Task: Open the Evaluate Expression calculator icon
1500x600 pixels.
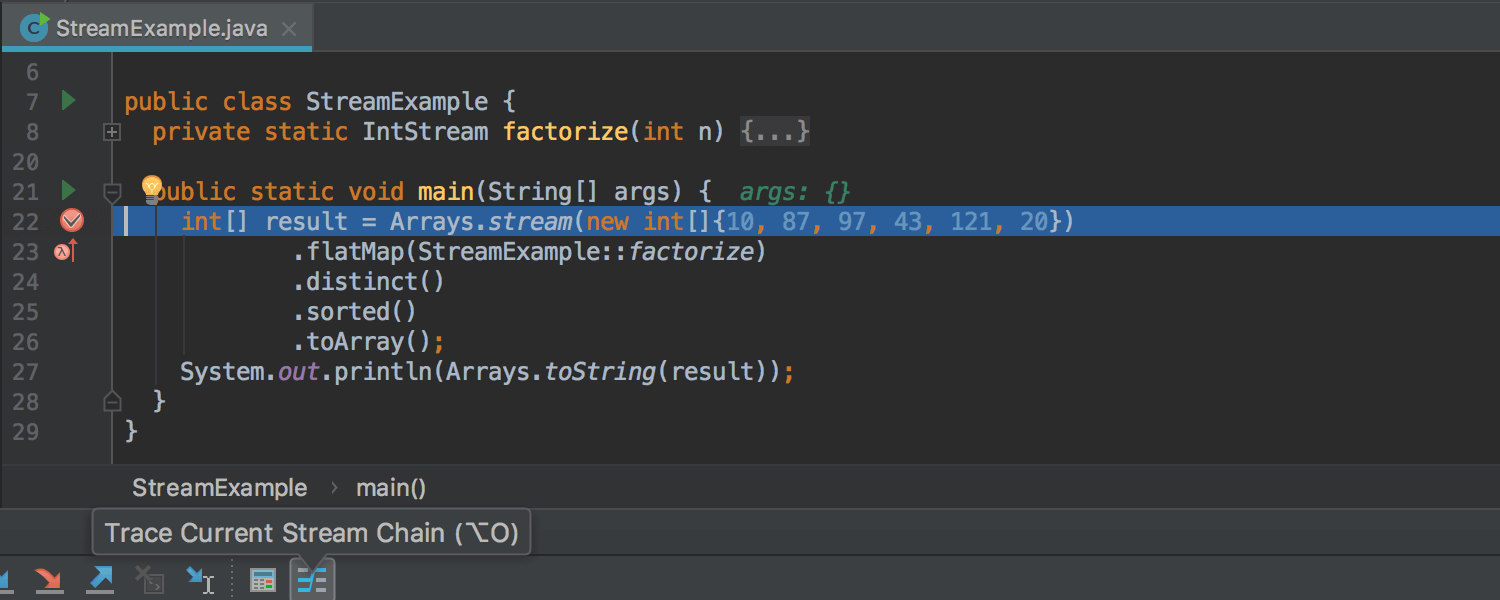Action: pos(262,579)
